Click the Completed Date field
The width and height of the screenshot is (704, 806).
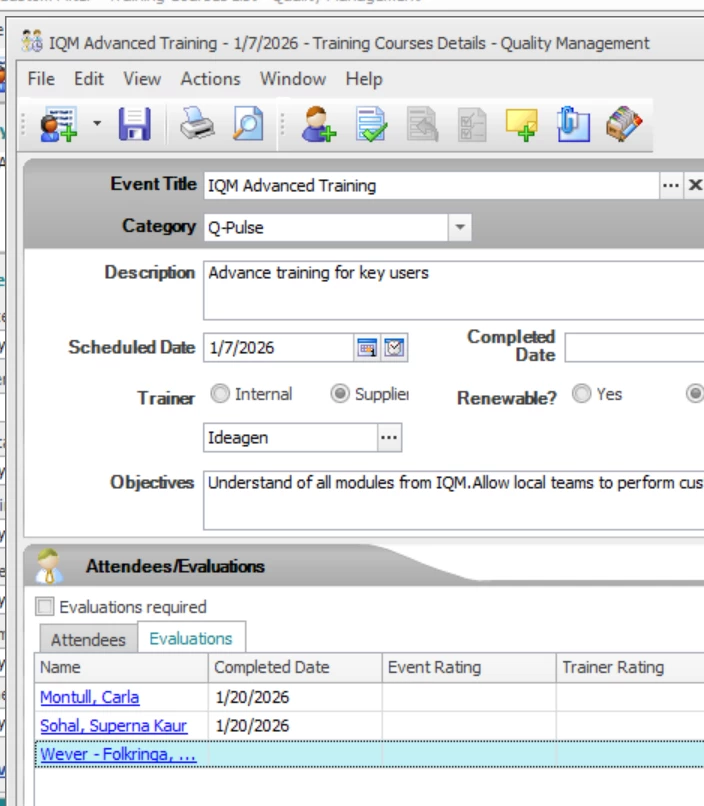[x=634, y=347]
